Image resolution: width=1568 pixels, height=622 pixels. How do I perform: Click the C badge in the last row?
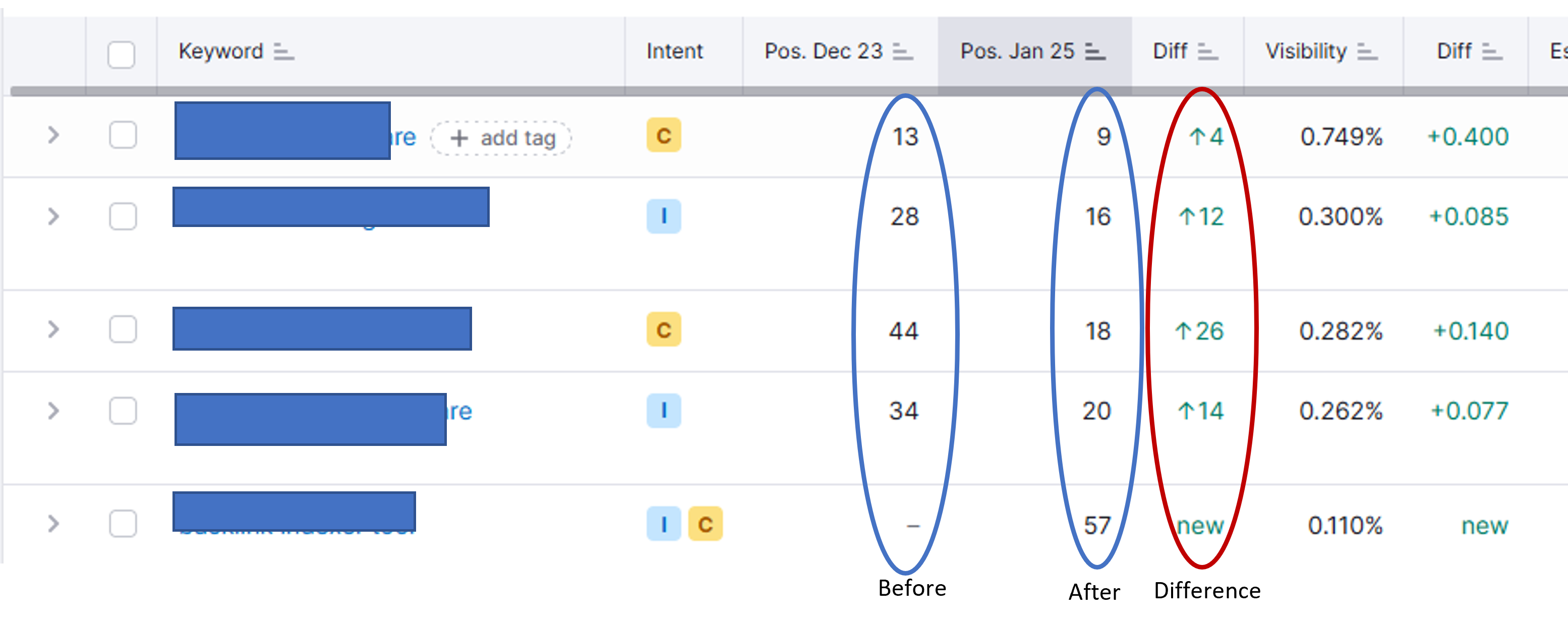tap(705, 524)
